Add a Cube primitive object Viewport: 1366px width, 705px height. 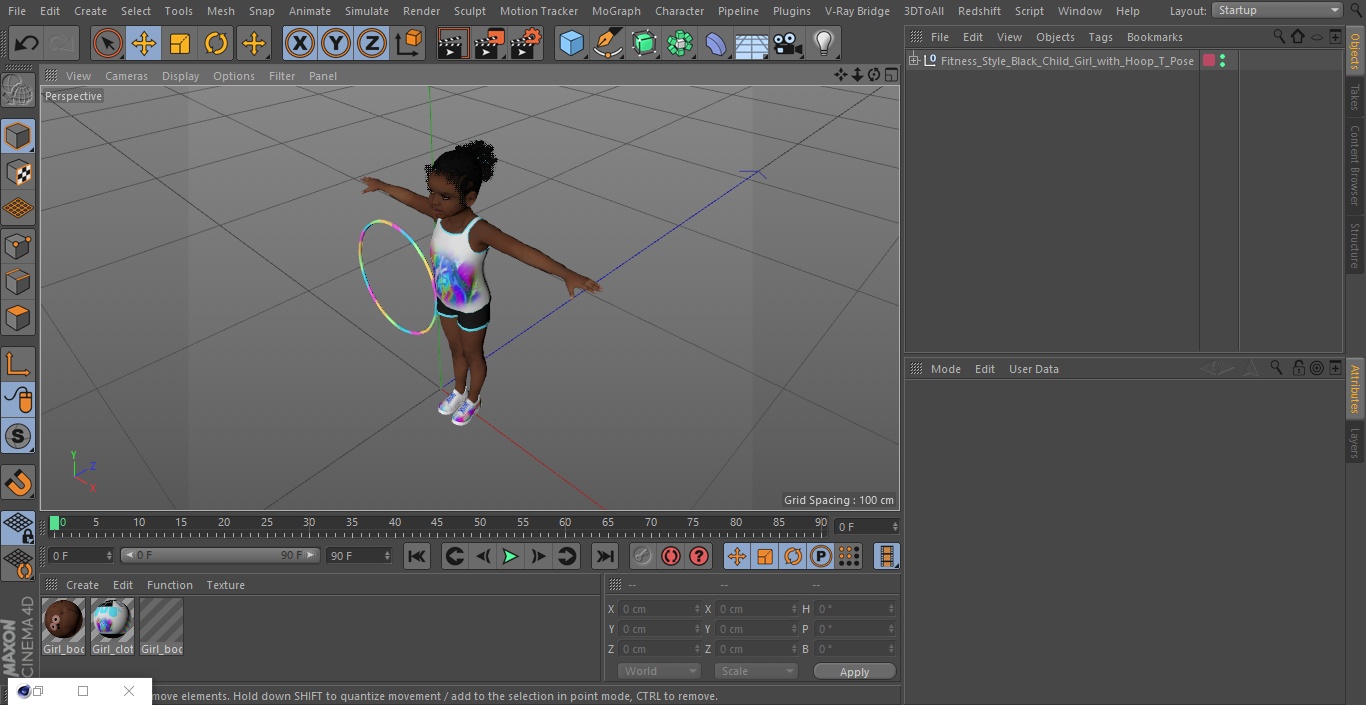[571, 43]
